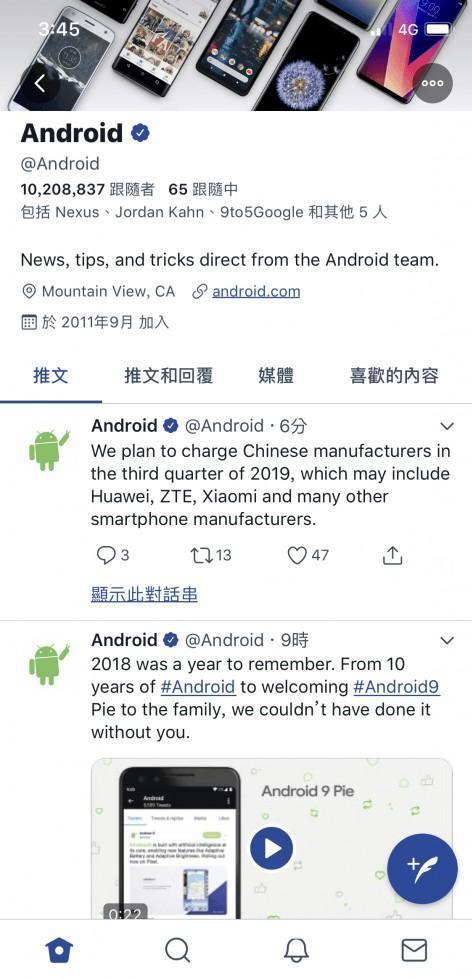The width and height of the screenshot is (472, 979).
Task: Compose a new tweet with feather button
Action: (x=423, y=868)
